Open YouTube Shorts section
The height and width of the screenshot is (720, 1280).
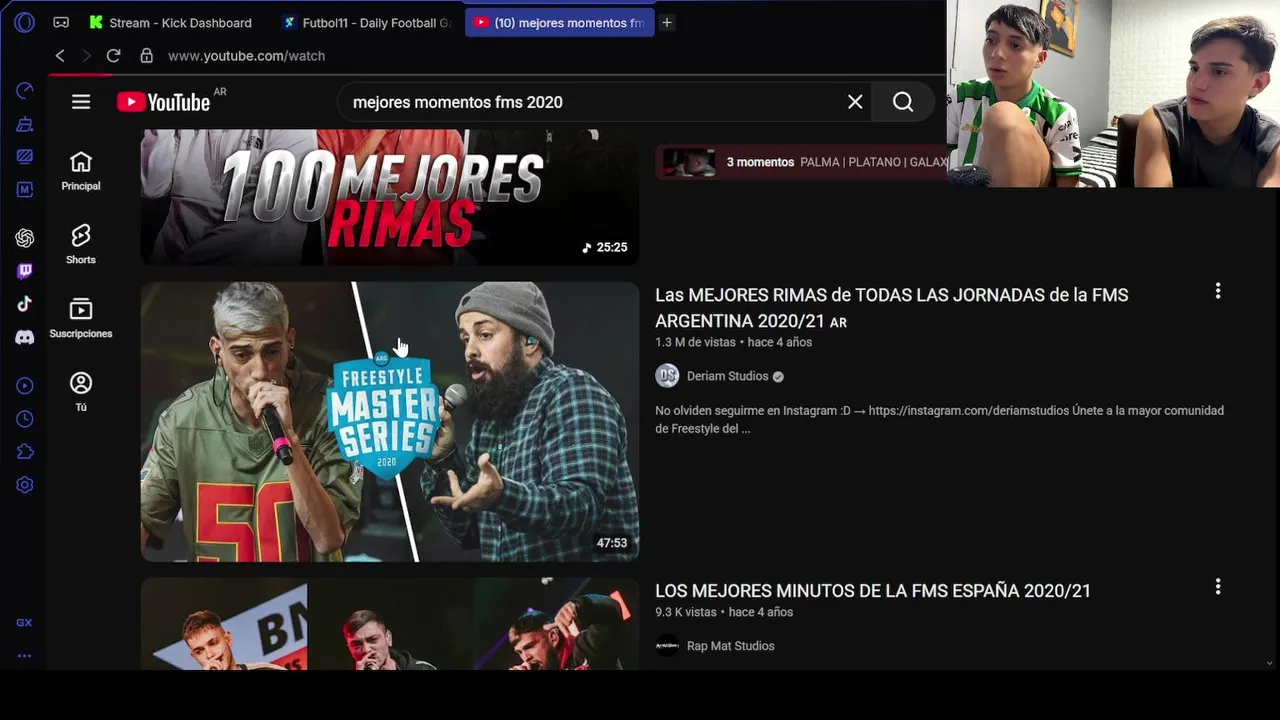pyautogui.click(x=81, y=245)
